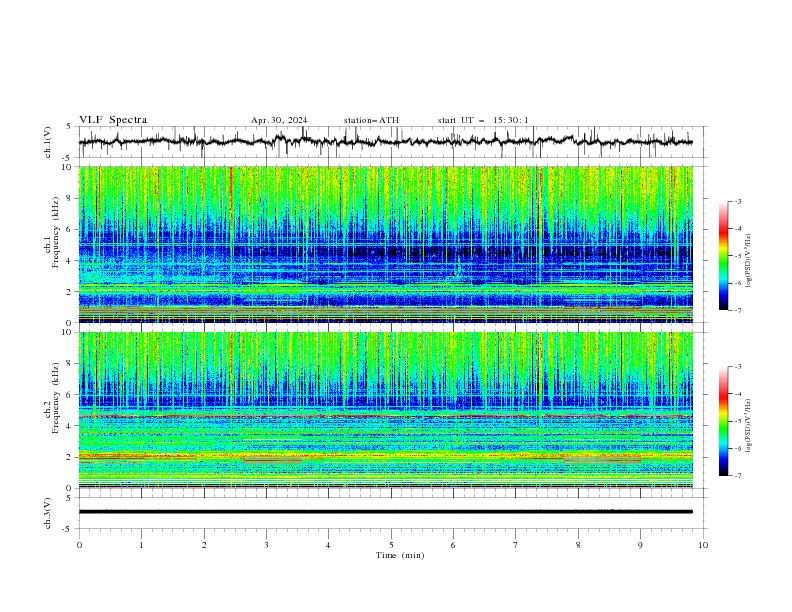
Task: Click tick label "2" on the Time axis
Action: [204, 545]
